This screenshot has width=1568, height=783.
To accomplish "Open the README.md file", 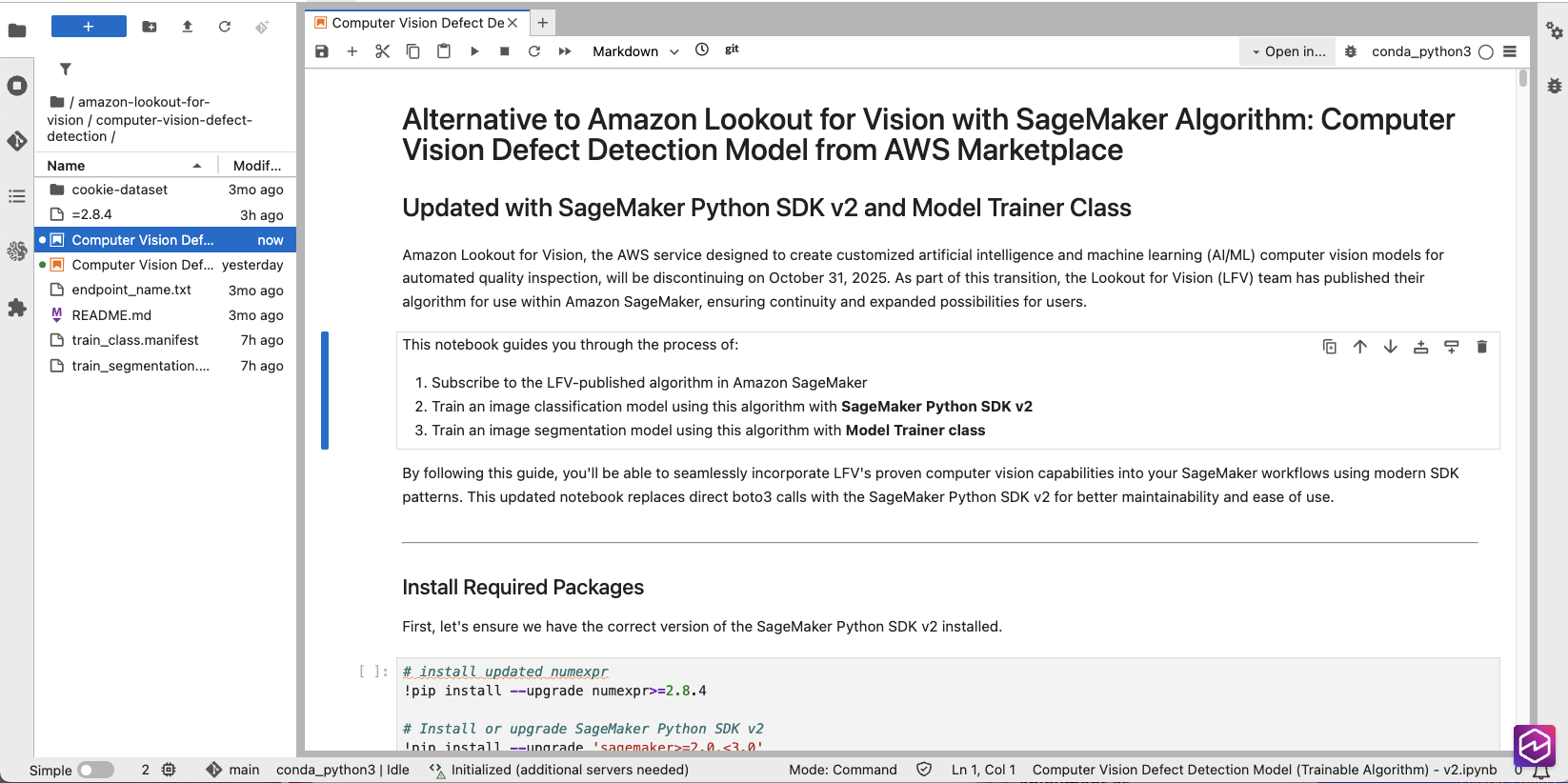I will [x=111, y=315].
